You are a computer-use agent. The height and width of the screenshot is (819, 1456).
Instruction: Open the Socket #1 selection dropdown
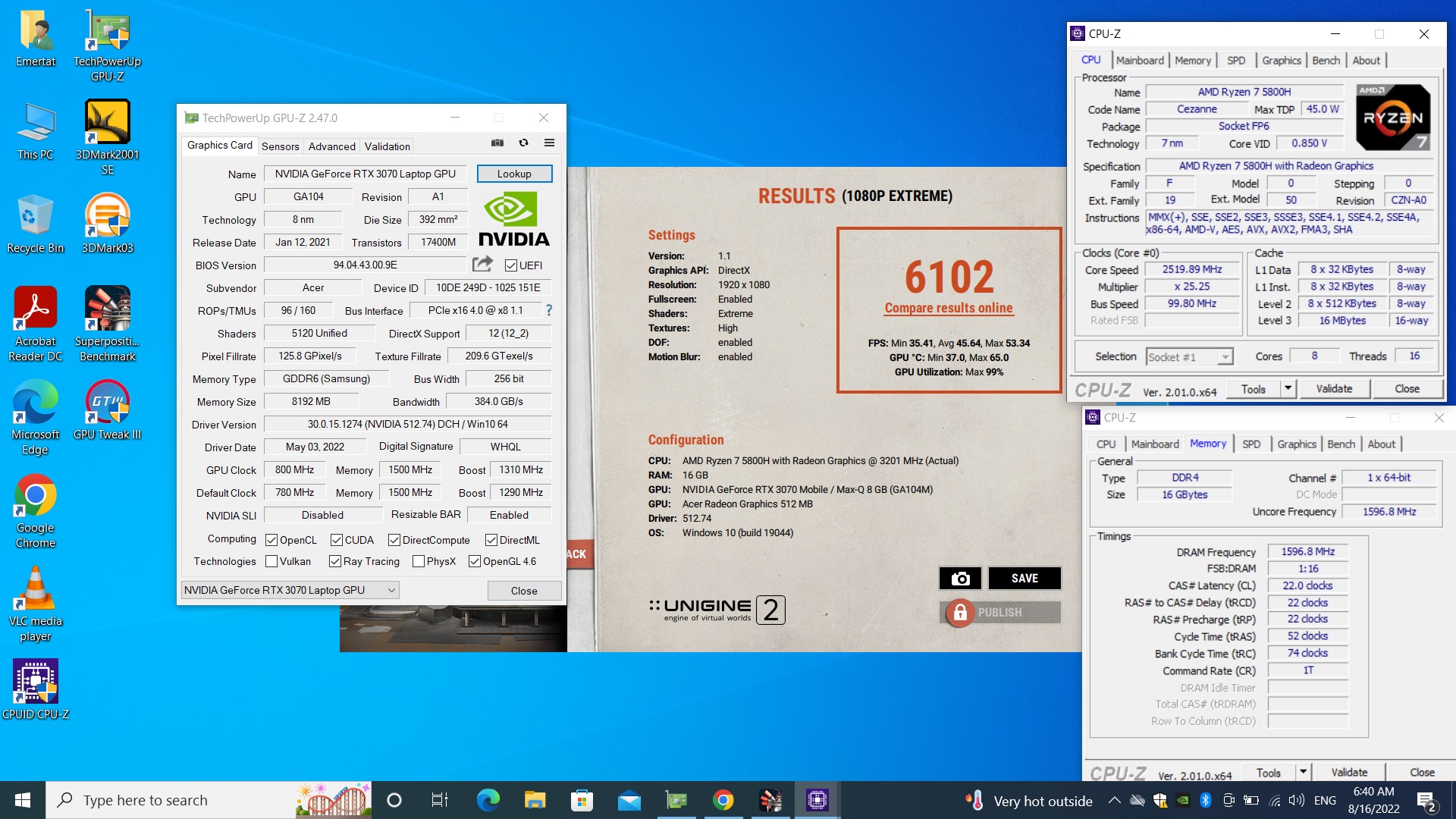tap(1190, 356)
